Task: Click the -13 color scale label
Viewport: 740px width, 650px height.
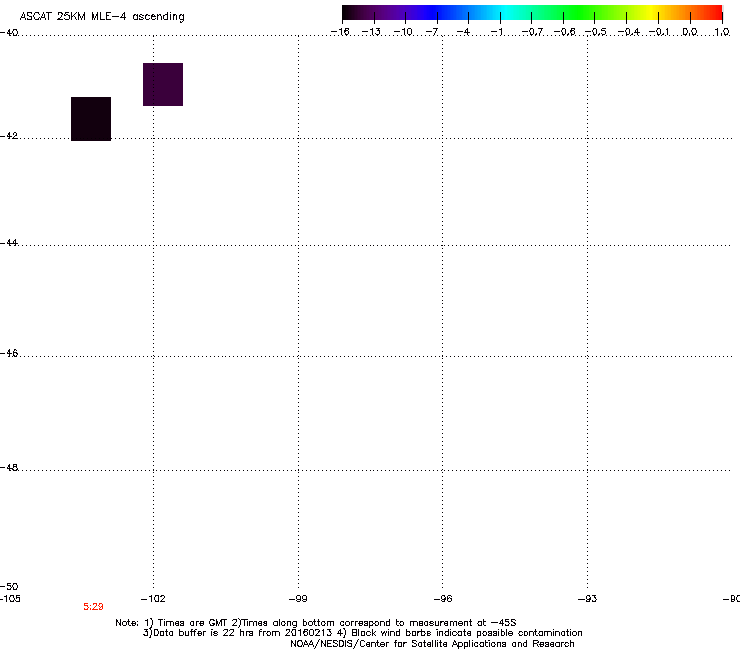Action: click(371, 32)
